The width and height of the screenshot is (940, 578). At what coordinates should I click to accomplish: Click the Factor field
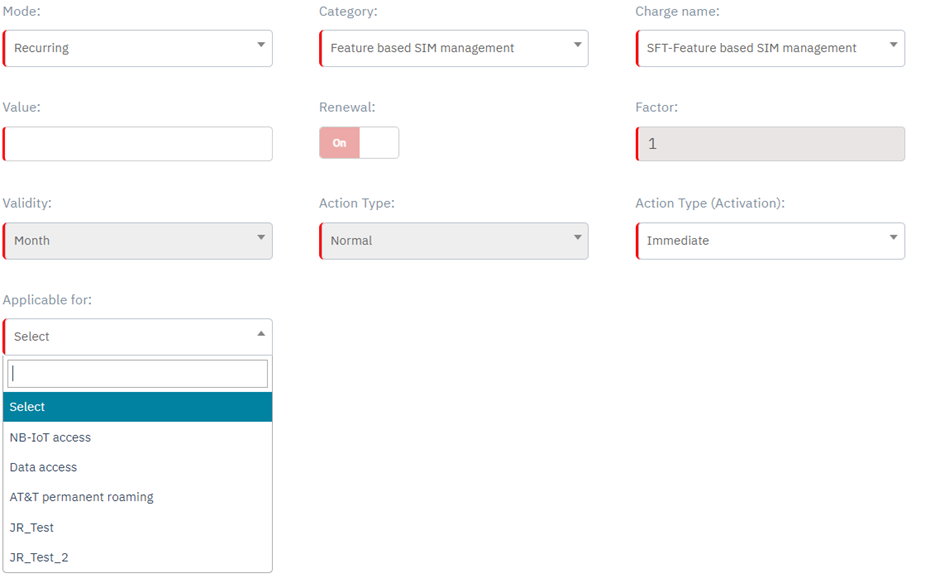pos(770,144)
